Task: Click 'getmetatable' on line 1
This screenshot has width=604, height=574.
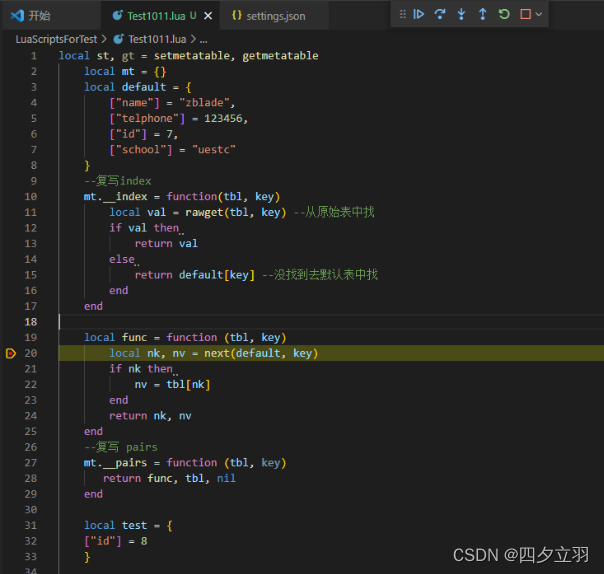Action: click(280, 56)
